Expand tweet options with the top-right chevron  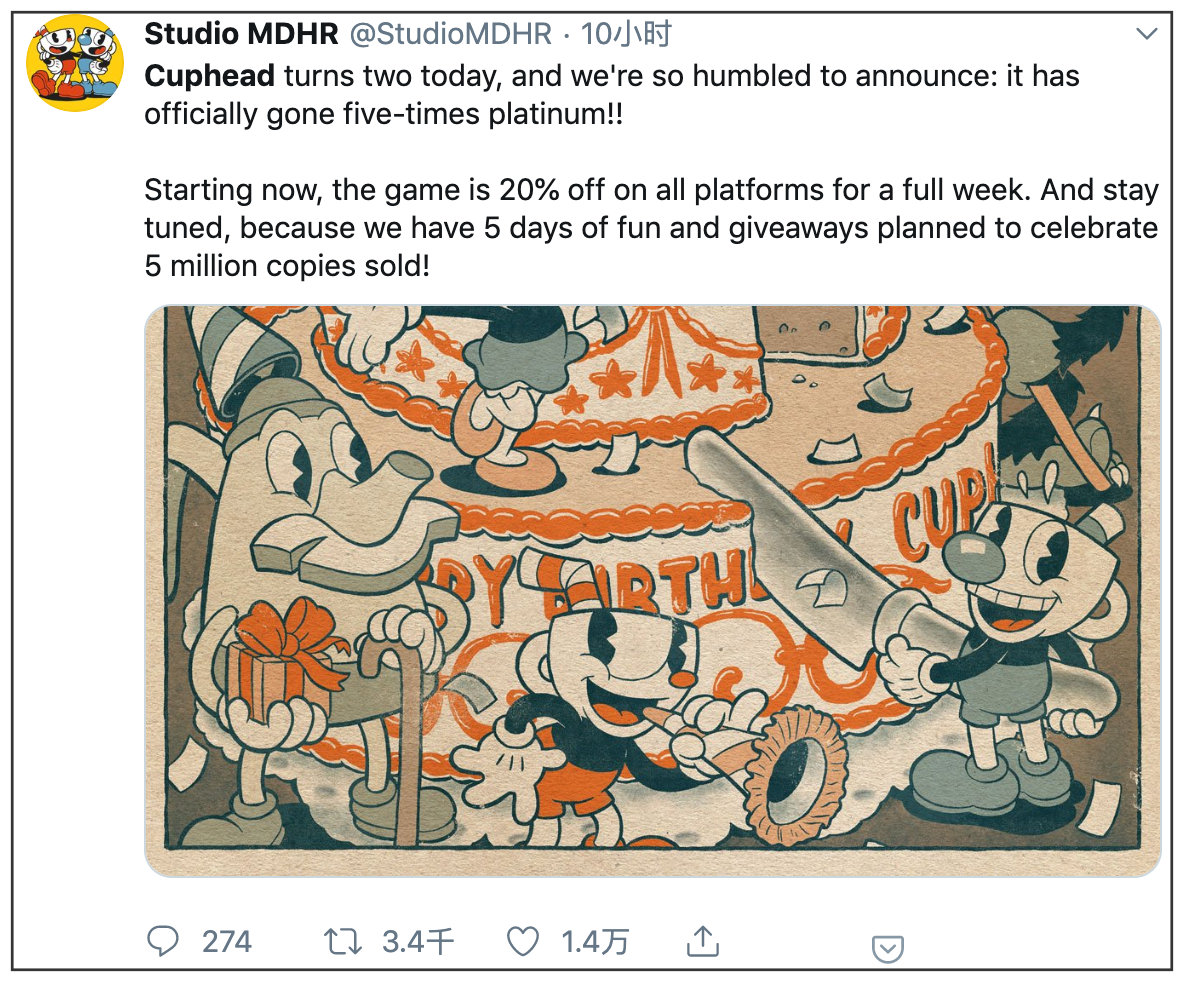1146,33
